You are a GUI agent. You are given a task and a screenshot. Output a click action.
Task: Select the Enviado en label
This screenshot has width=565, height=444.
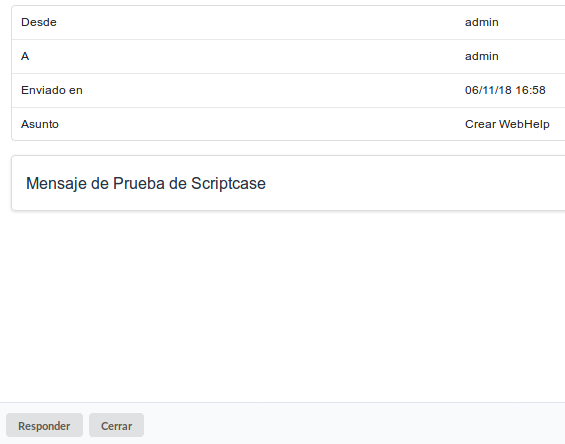pos(52,90)
